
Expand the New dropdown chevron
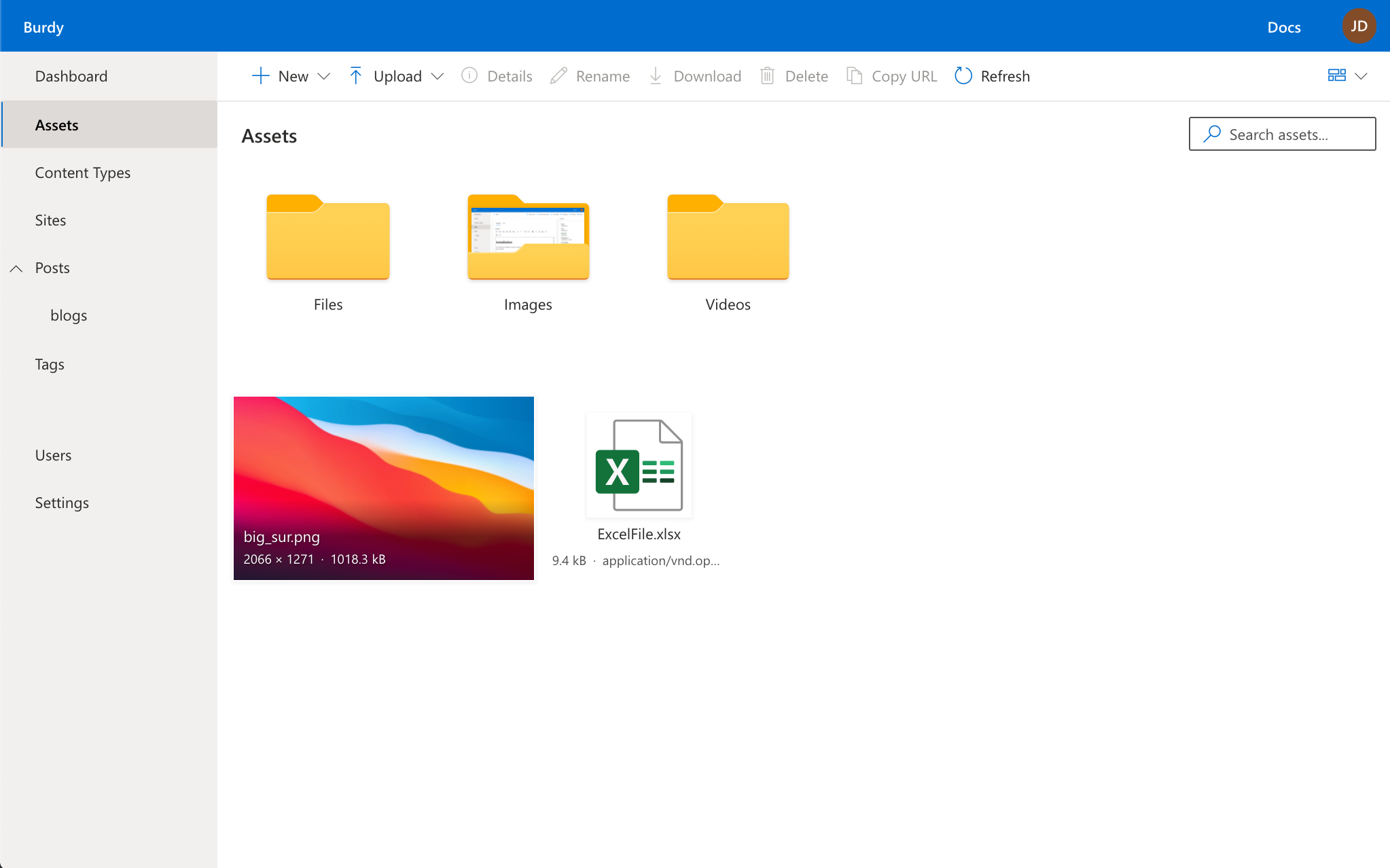[x=324, y=76]
